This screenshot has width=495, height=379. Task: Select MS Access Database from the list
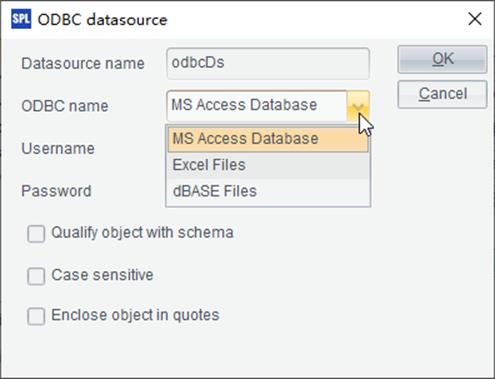pos(268,139)
